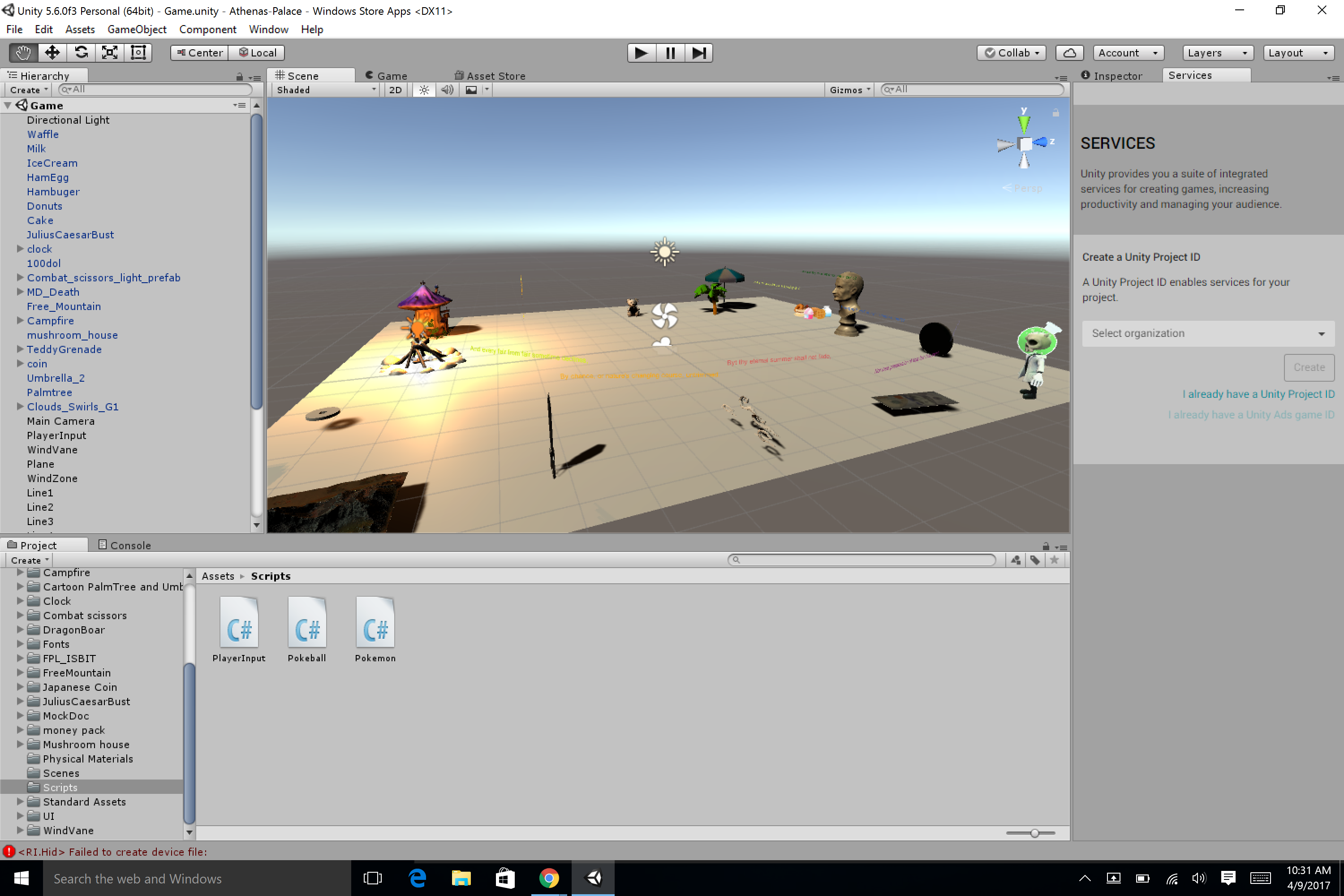Expand the Combat_scissors_light_prefab hierarchy item
Image resolution: width=1344 pixels, height=896 pixels.
pos(20,277)
